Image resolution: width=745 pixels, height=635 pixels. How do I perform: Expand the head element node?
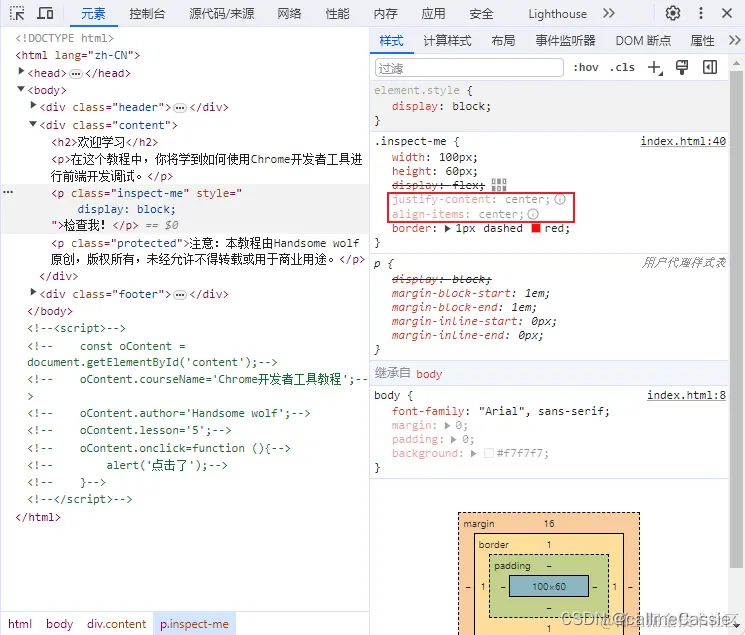coord(21,71)
